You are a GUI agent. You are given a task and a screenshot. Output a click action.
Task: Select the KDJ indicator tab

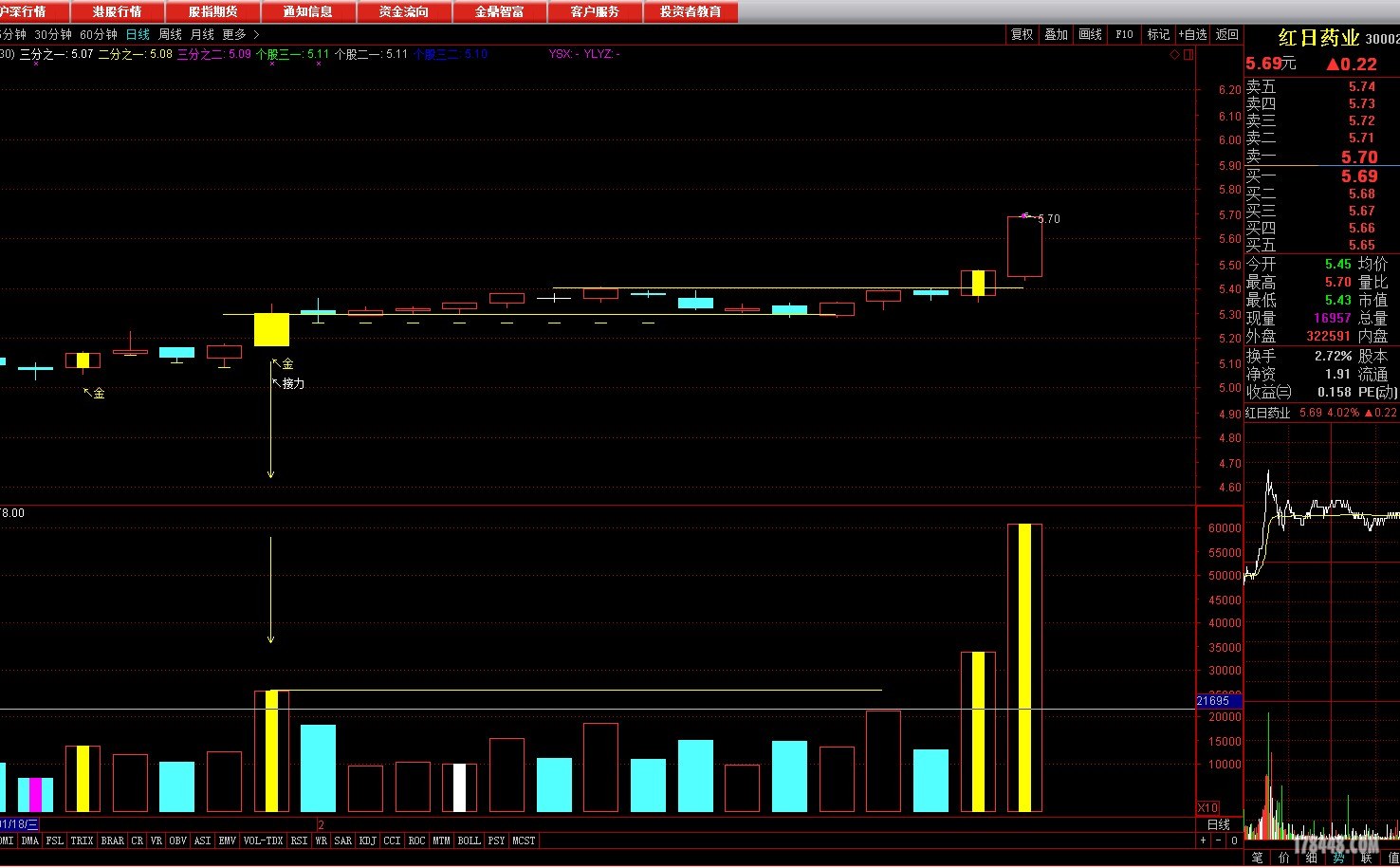pos(368,840)
